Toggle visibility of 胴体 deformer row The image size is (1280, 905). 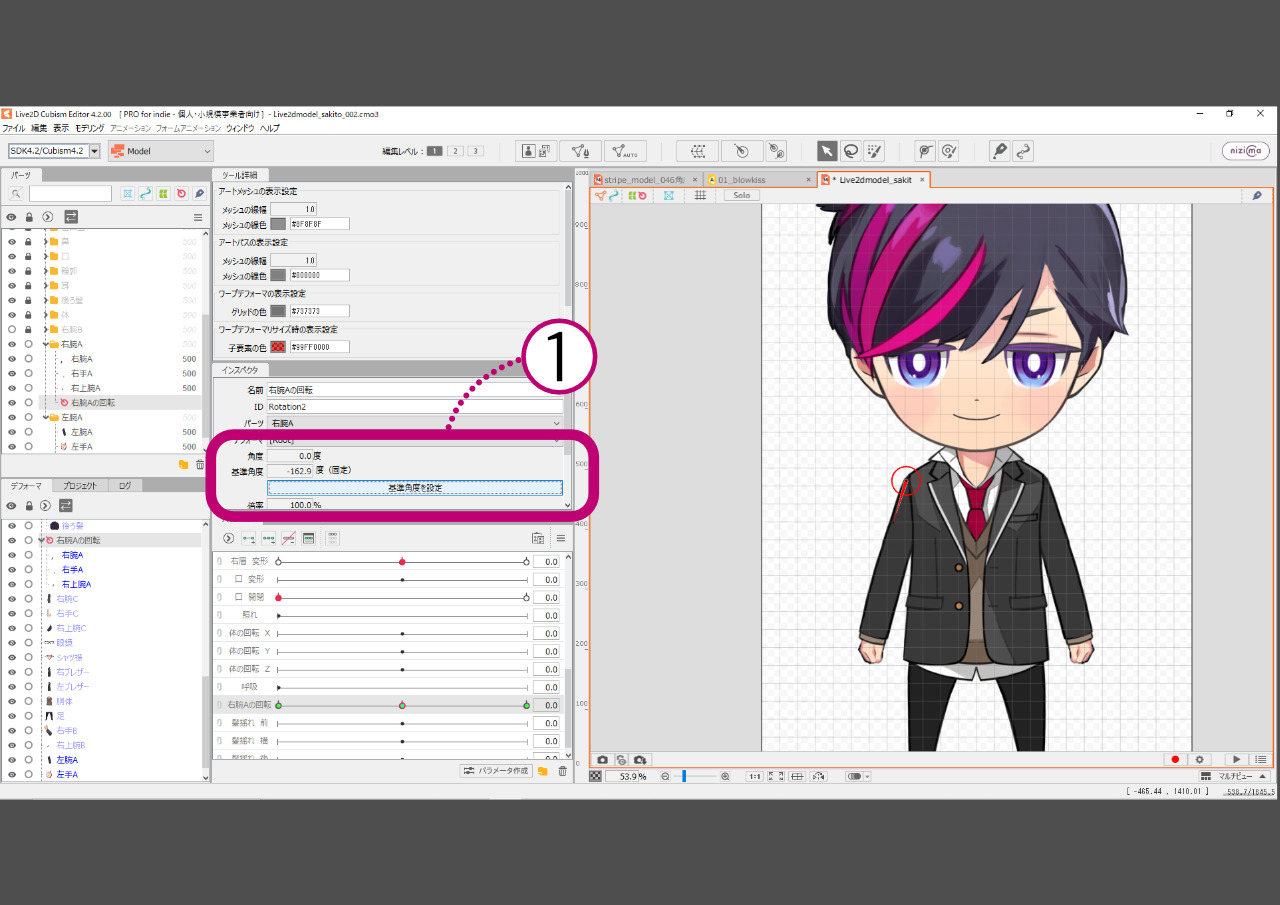pyautogui.click(x=11, y=701)
